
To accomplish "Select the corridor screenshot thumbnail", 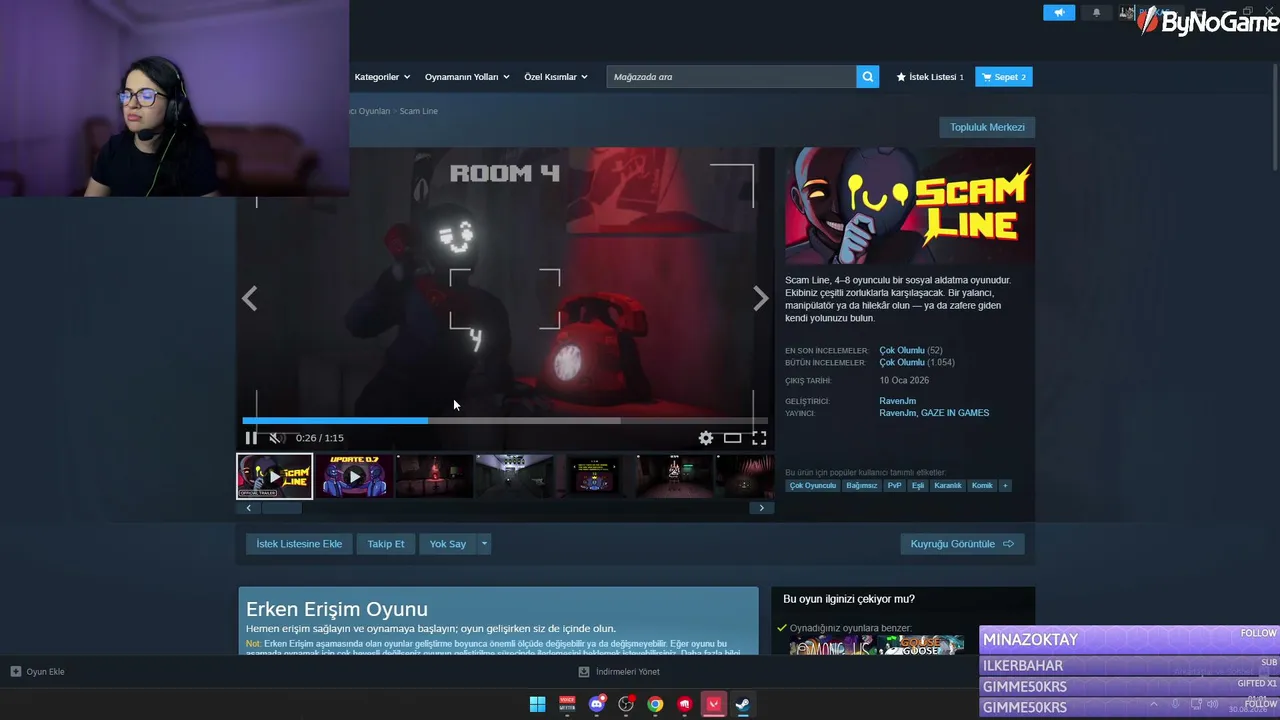I will click(x=514, y=476).
